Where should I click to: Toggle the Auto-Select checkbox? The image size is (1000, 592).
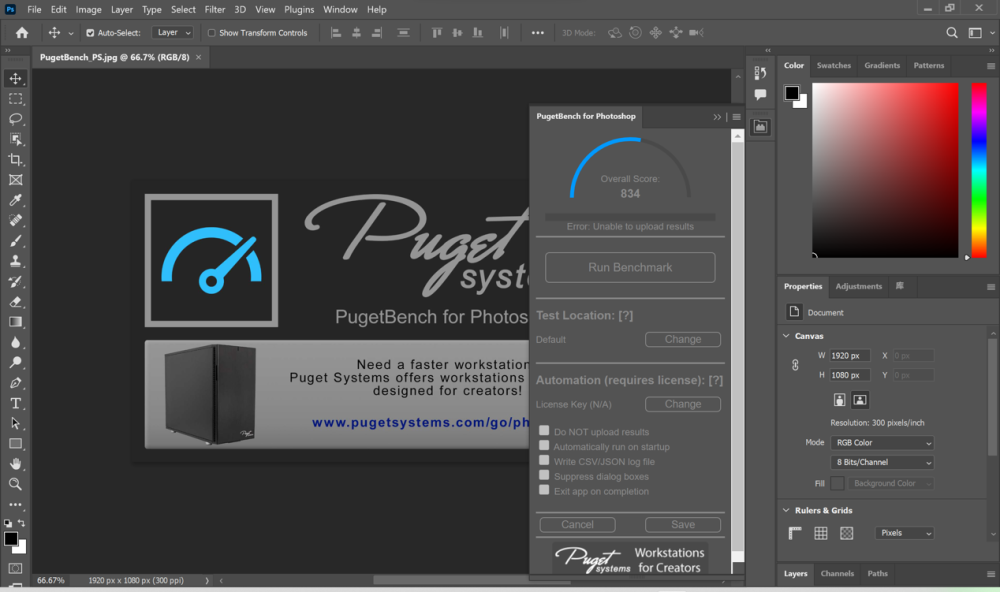(90, 33)
